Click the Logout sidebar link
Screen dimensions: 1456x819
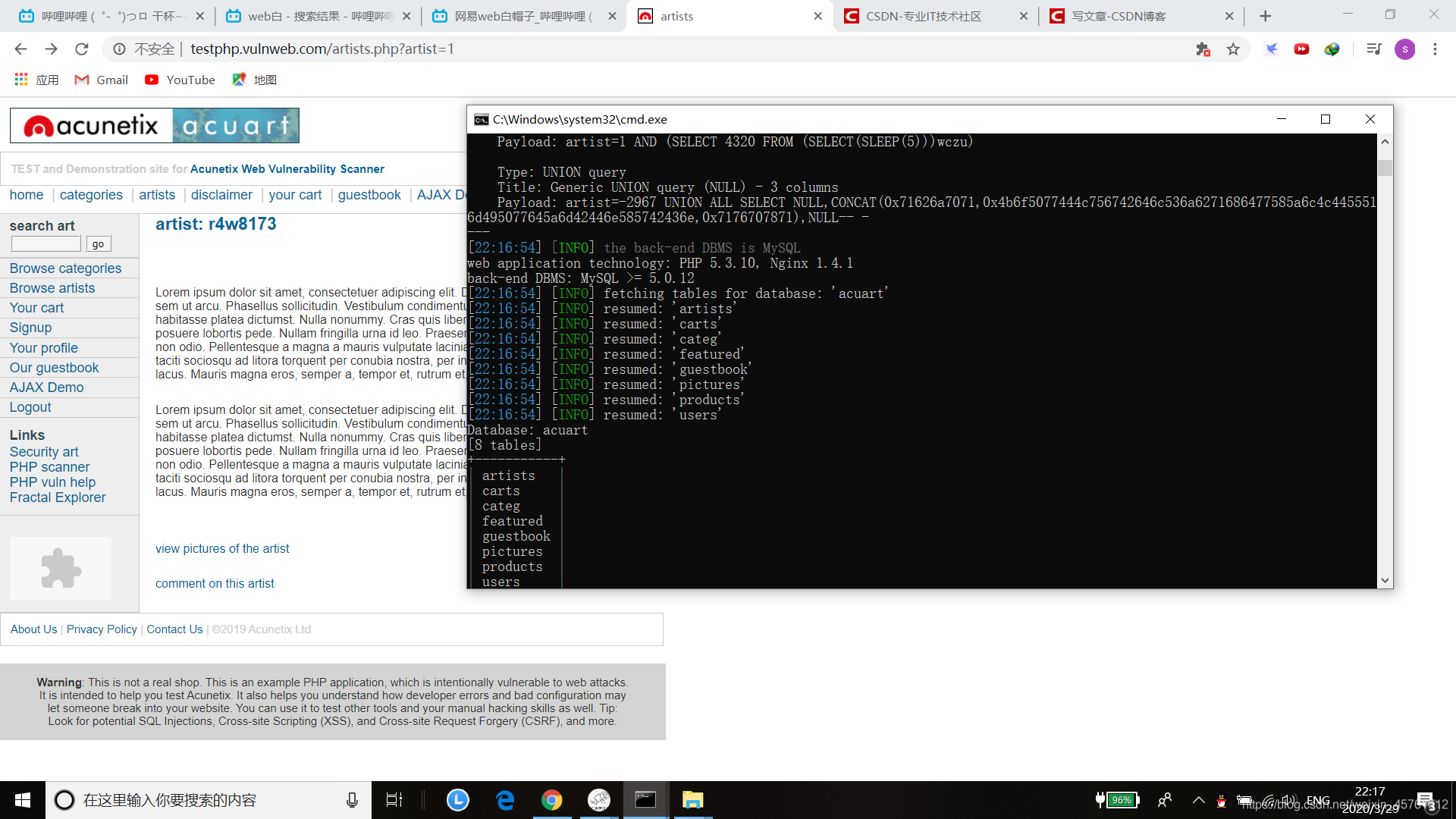pos(30,407)
